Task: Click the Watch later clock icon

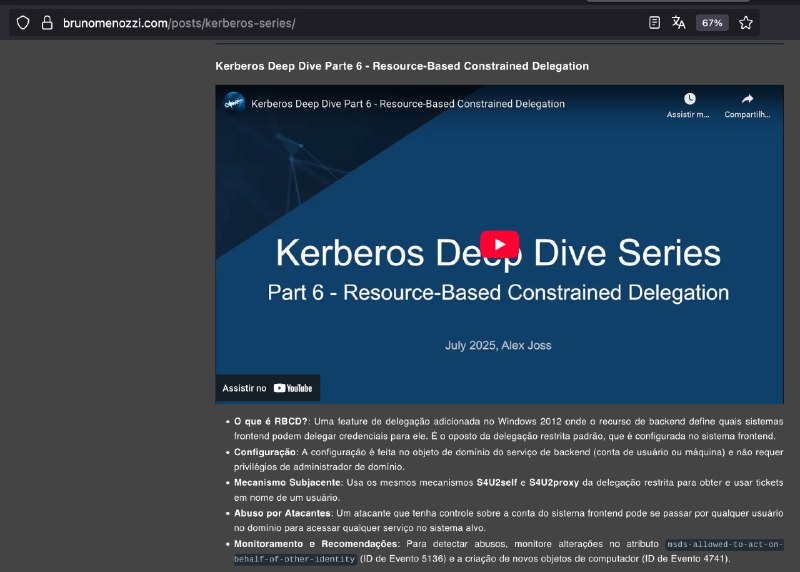Action: coord(689,99)
